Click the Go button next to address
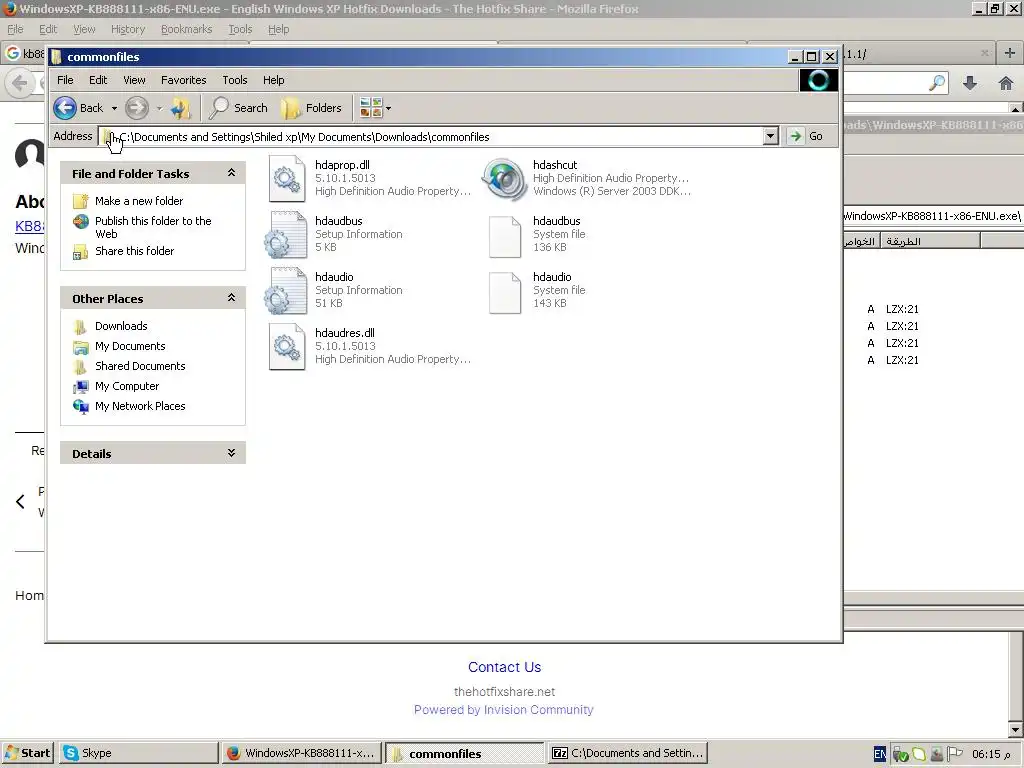The width and height of the screenshot is (1024, 768). [x=805, y=136]
